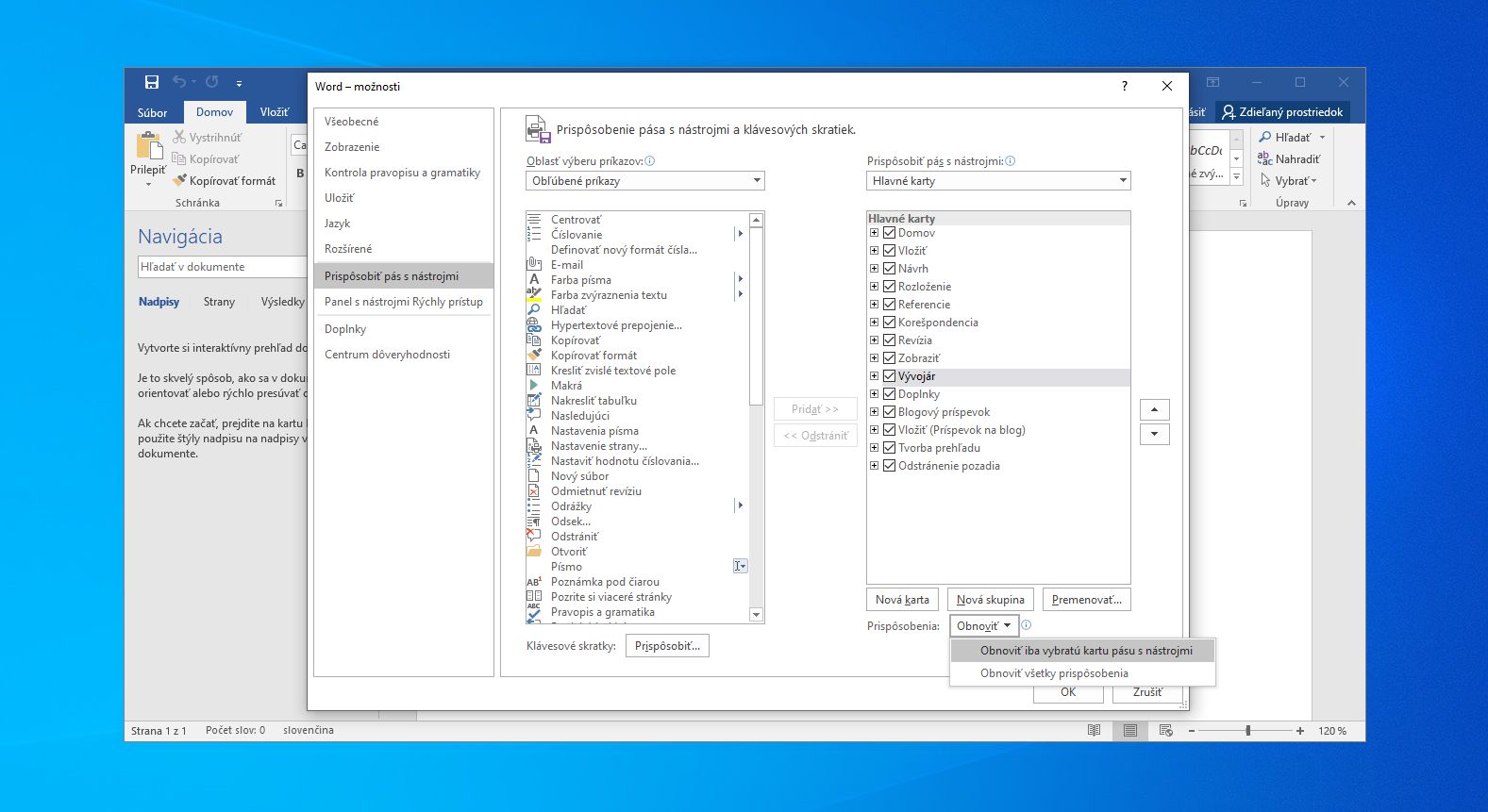The image size is (1488, 812).
Task: Select the Nastavenie strany icon
Action: 534,446
